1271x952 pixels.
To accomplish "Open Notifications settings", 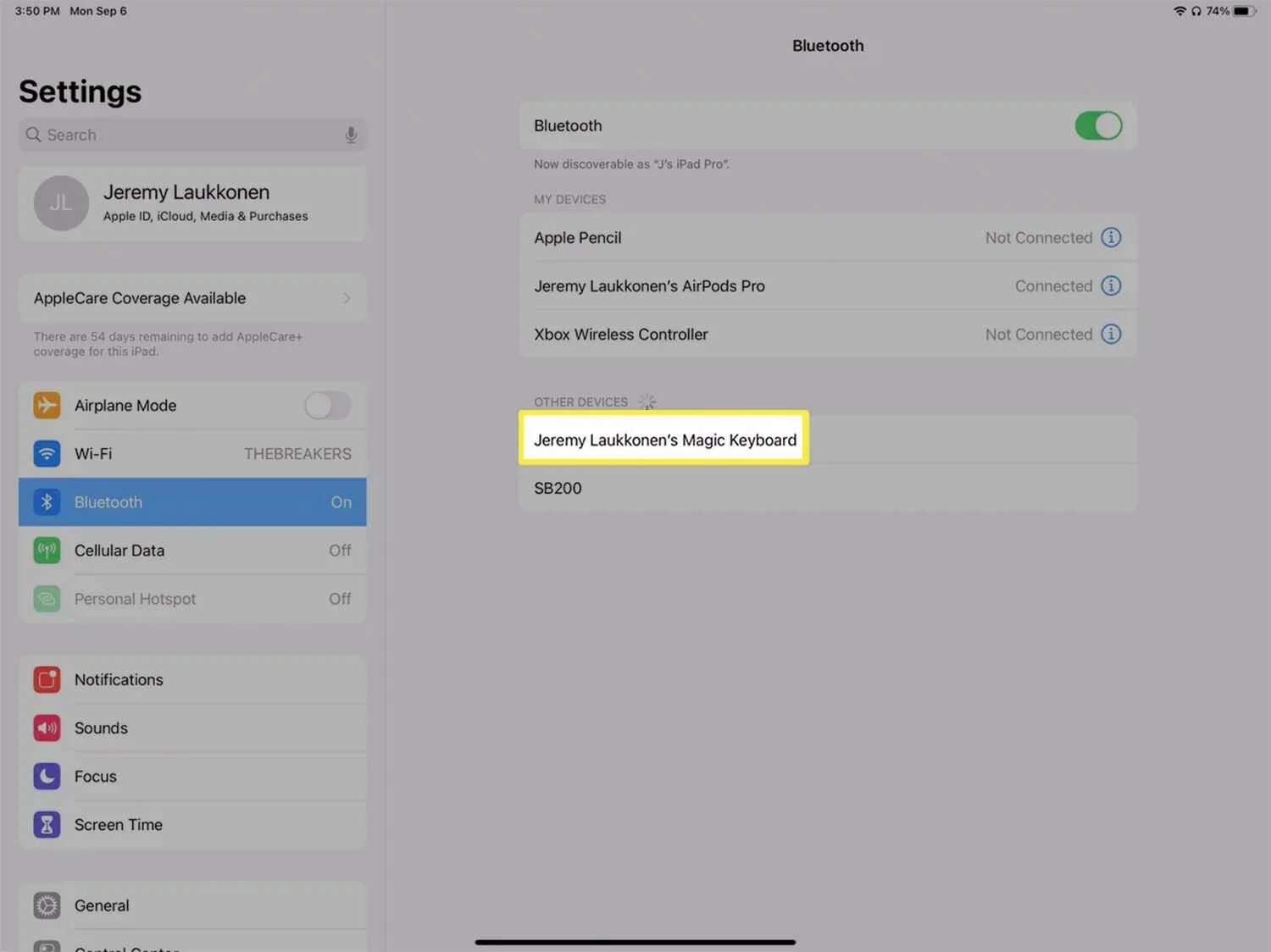I will pos(192,679).
